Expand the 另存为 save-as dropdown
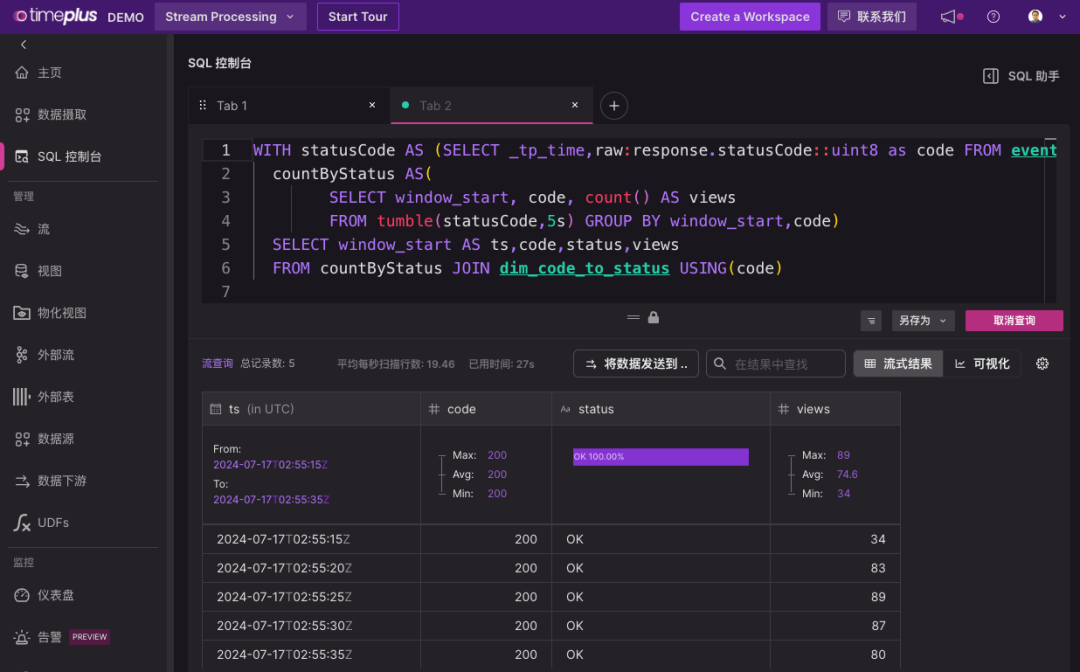Viewport: 1080px width, 672px height. (923, 321)
